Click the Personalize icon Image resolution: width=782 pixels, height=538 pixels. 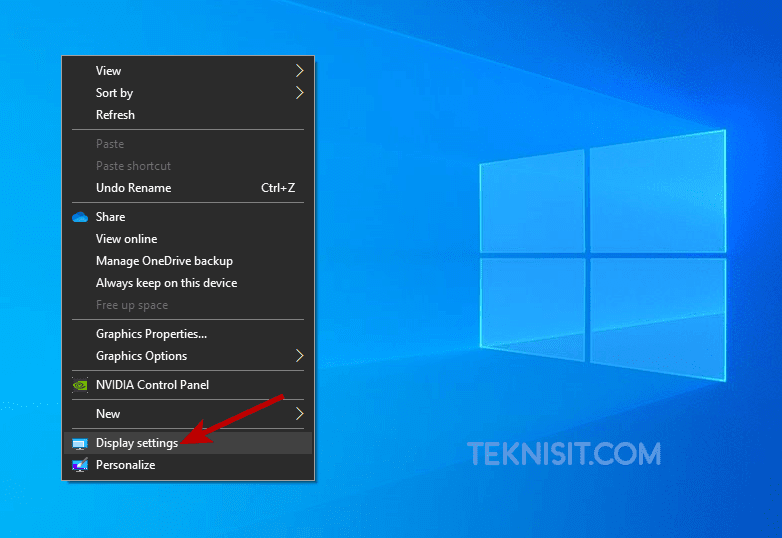tap(80, 465)
